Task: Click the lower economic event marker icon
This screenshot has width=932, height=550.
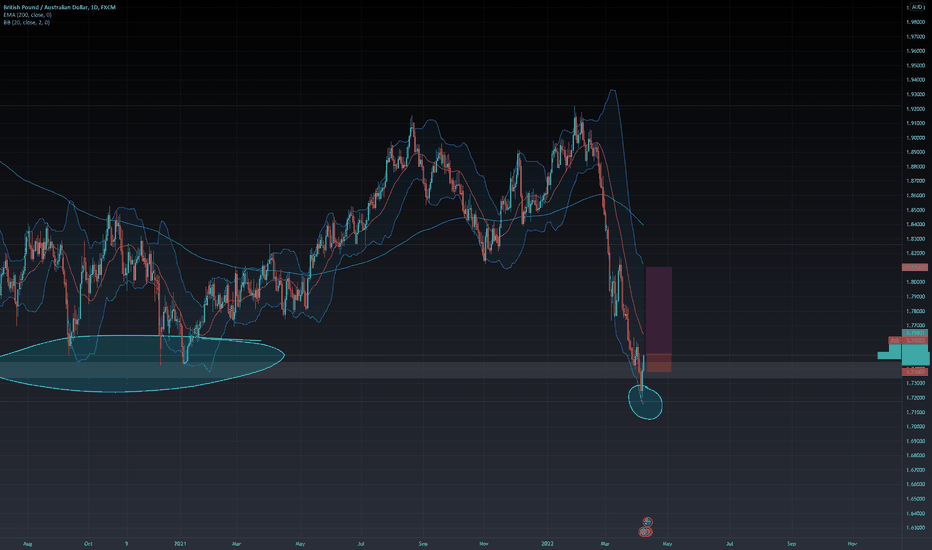Action: [x=646, y=532]
